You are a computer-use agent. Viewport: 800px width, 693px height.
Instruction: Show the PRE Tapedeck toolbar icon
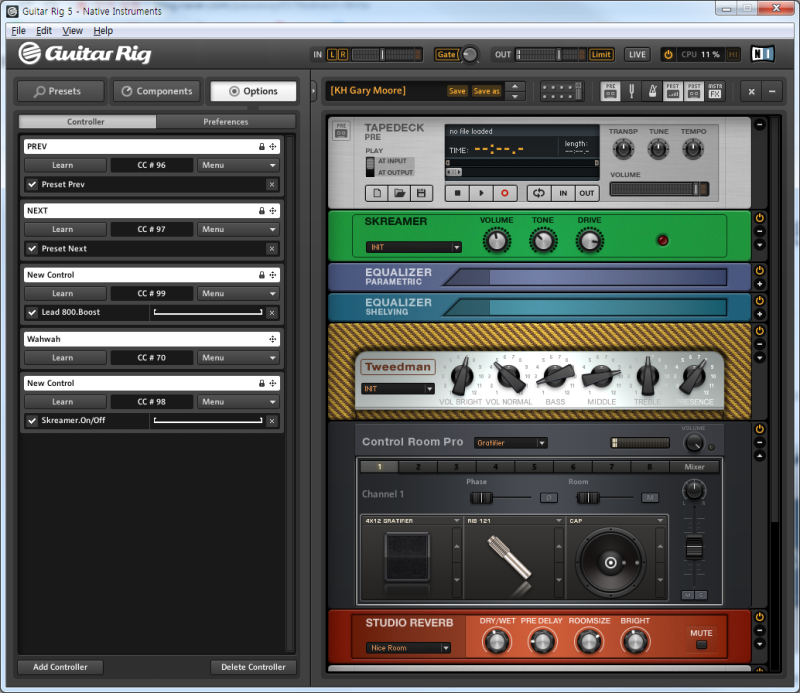pyautogui.click(x=610, y=91)
